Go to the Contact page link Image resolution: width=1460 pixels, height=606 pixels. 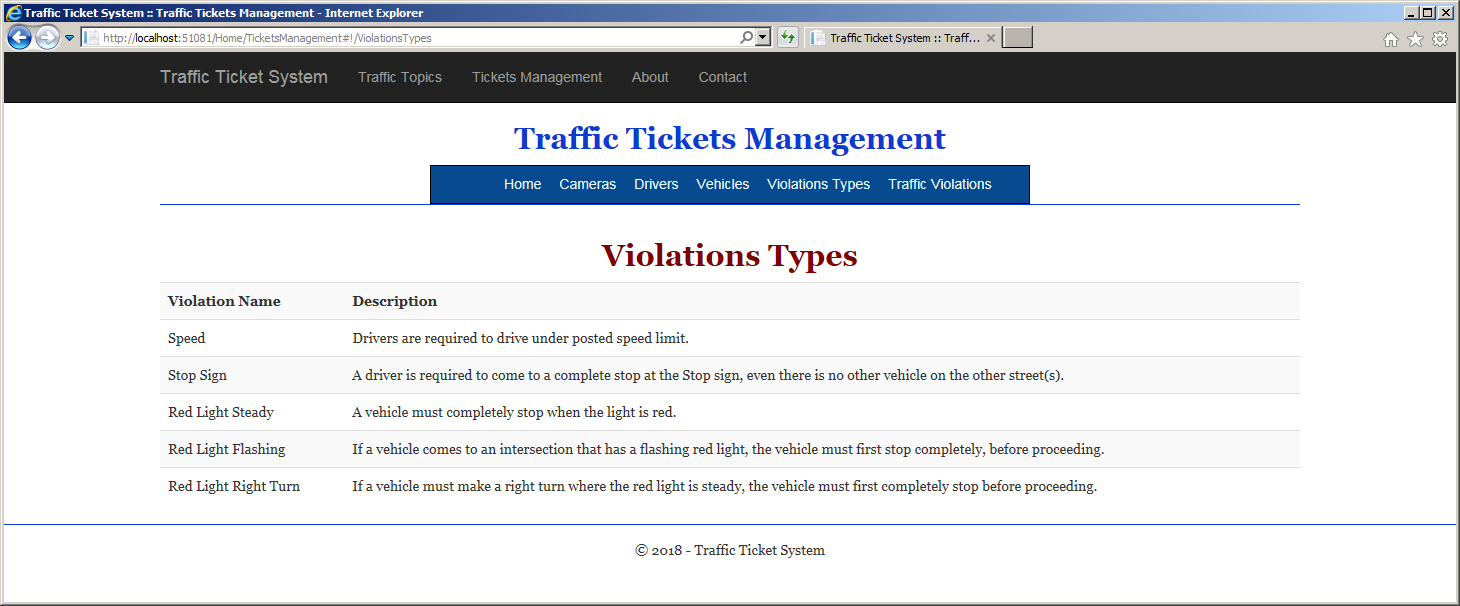(723, 77)
